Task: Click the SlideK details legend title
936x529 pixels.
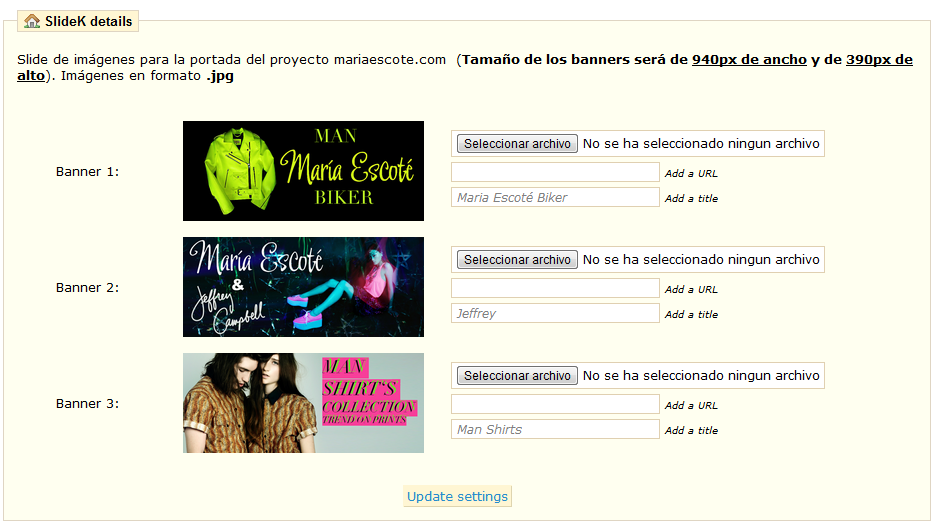Action: pyautogui.click(x=88, y=21)
